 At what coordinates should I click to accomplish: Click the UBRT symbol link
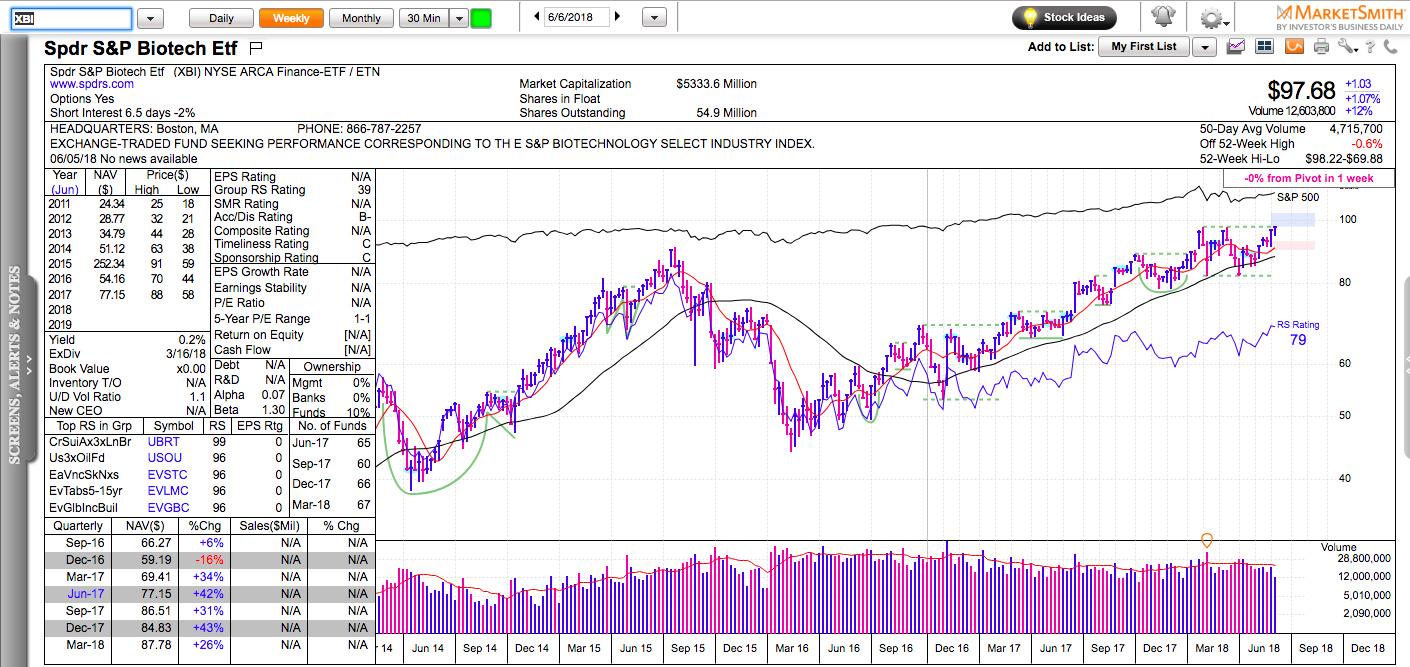[164, 442]
